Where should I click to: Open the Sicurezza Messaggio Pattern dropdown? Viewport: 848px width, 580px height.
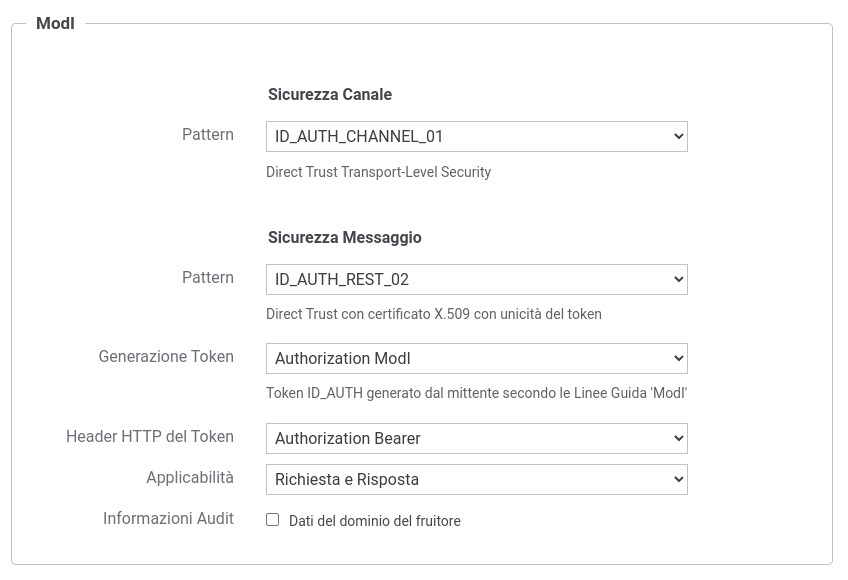[476, 279]
